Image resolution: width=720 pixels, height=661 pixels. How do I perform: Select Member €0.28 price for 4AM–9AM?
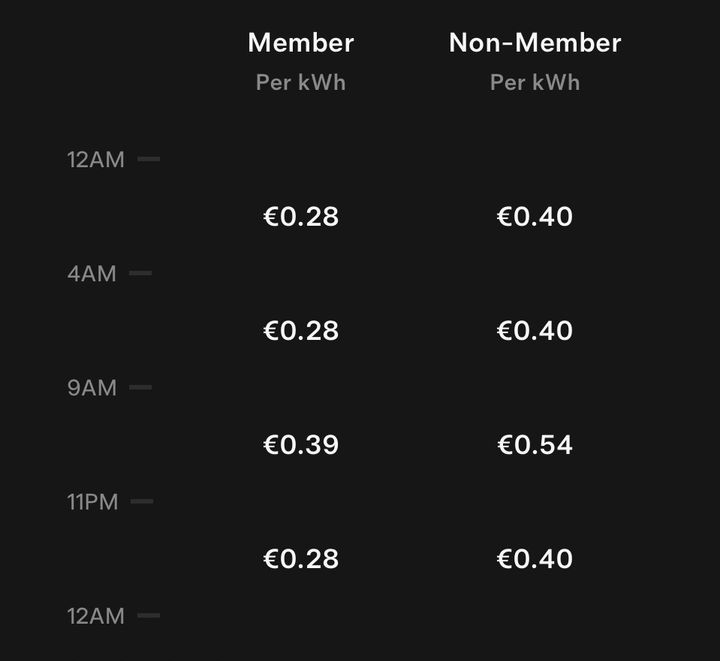tap(300, 331)
